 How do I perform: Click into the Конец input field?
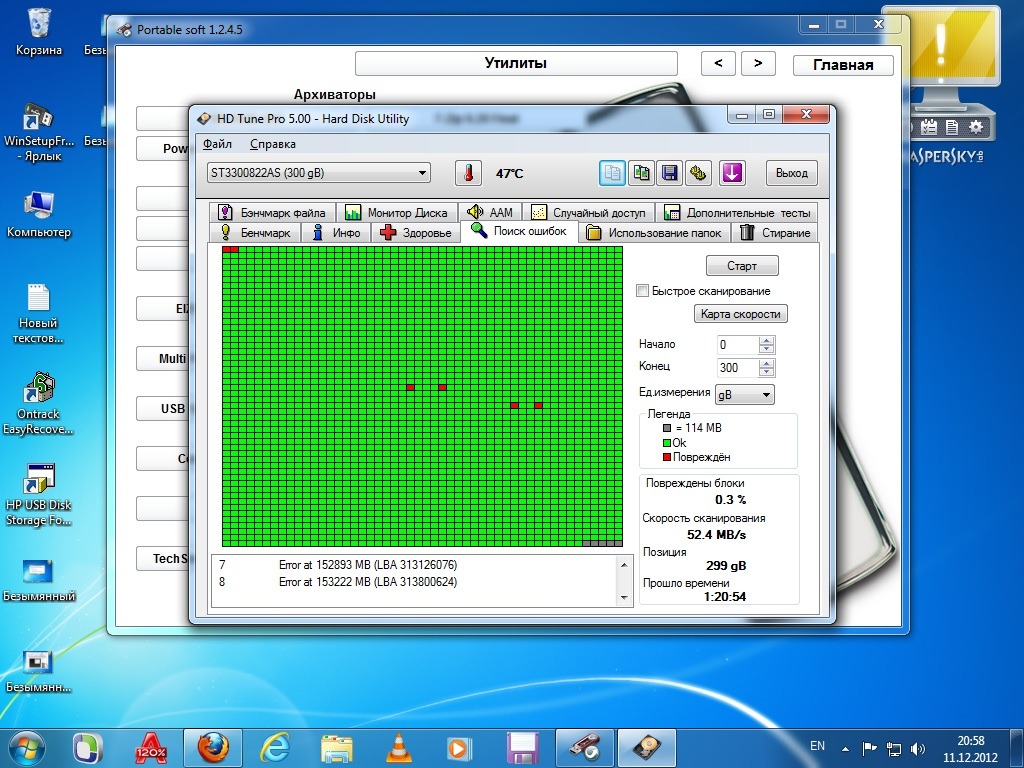point(738,368)
